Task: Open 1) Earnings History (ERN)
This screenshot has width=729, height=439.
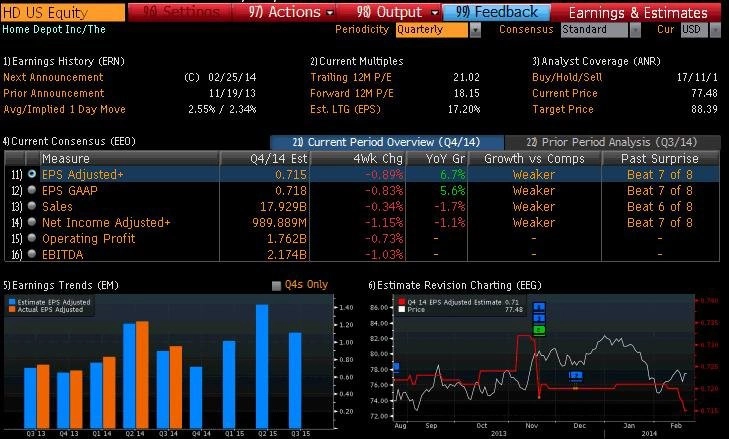Action: (x=64, y=61)
